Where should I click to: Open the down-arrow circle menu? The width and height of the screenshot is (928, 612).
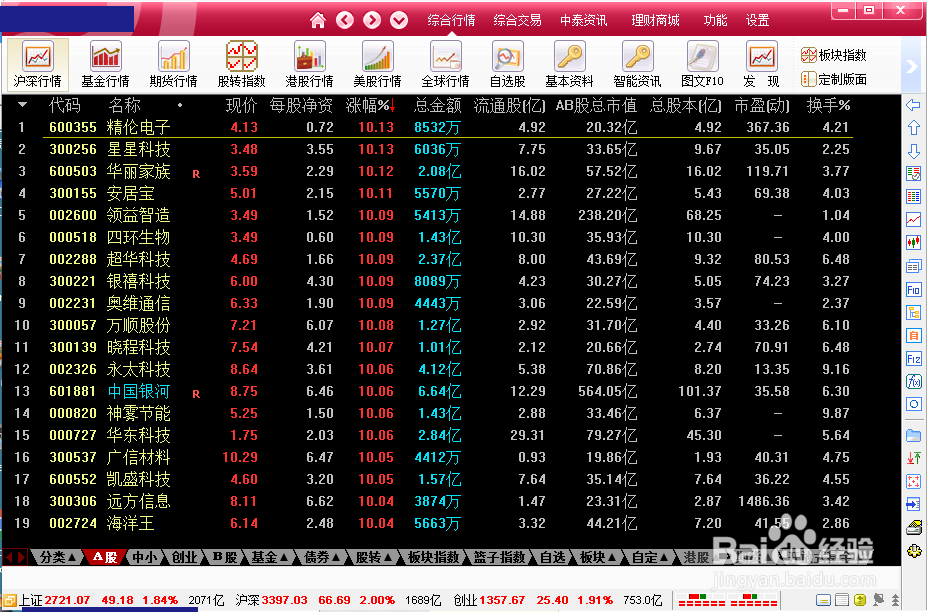coord(399,21)
